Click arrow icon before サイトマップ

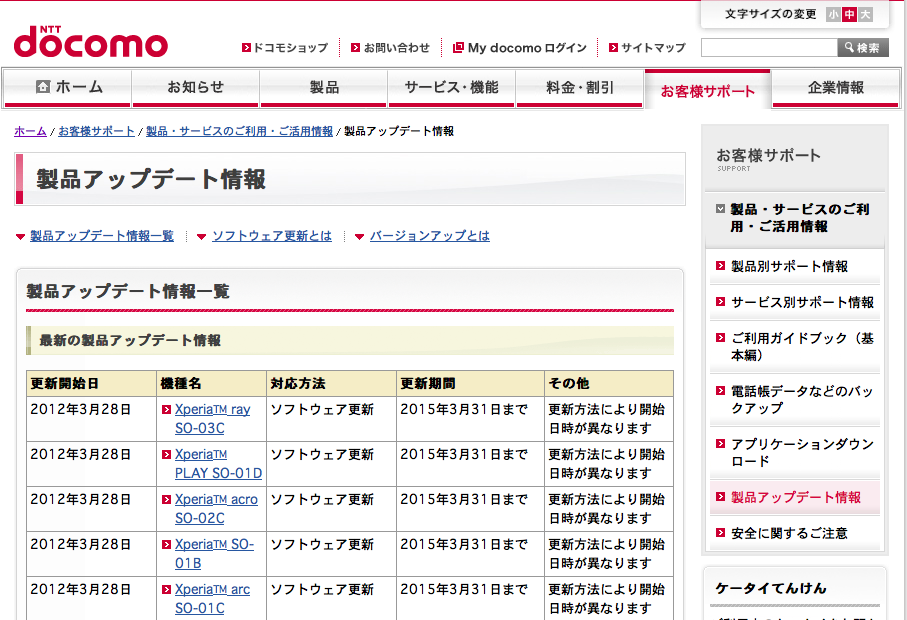(614, 48)
